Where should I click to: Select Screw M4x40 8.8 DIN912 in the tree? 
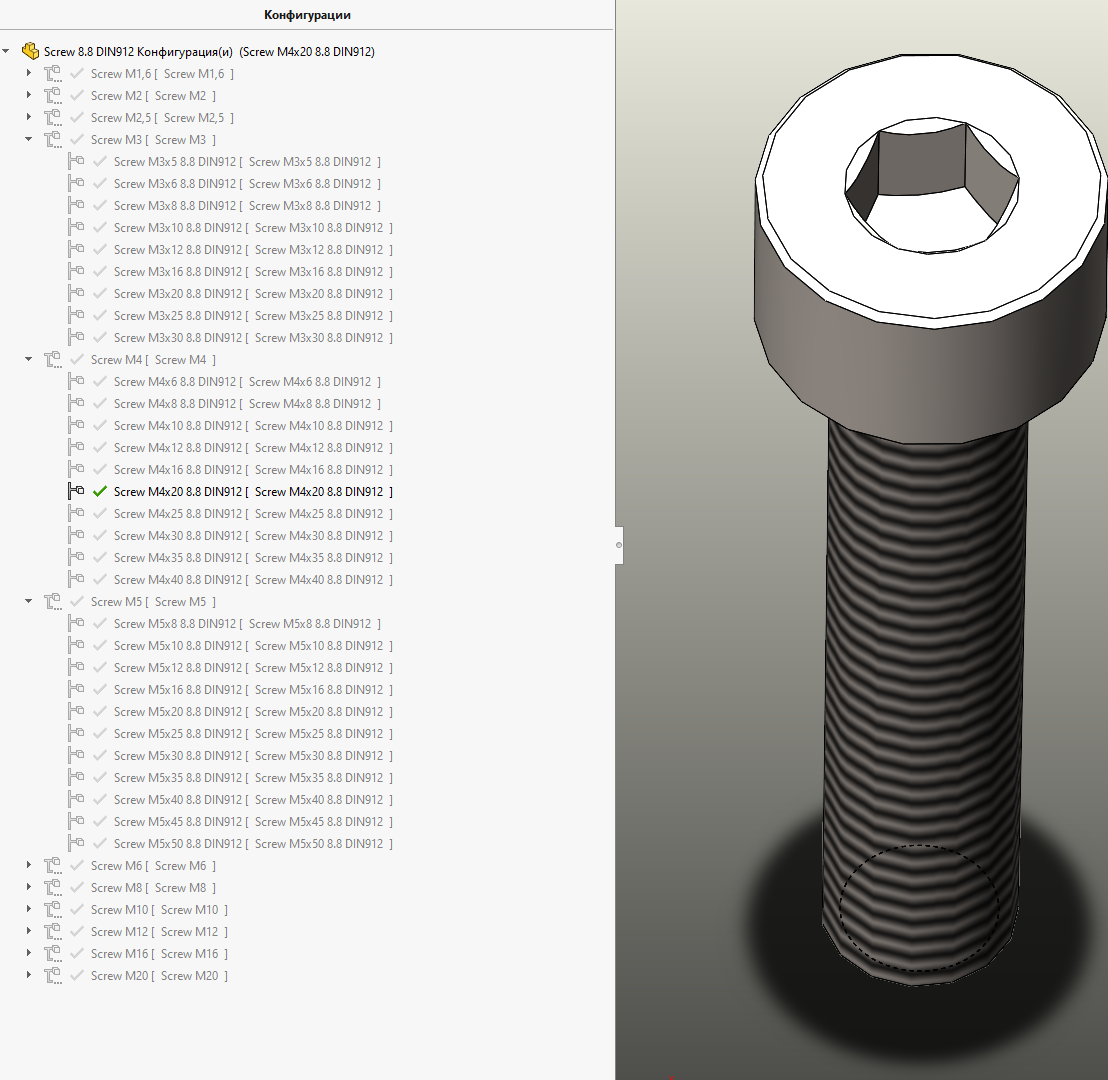(175, 580)
